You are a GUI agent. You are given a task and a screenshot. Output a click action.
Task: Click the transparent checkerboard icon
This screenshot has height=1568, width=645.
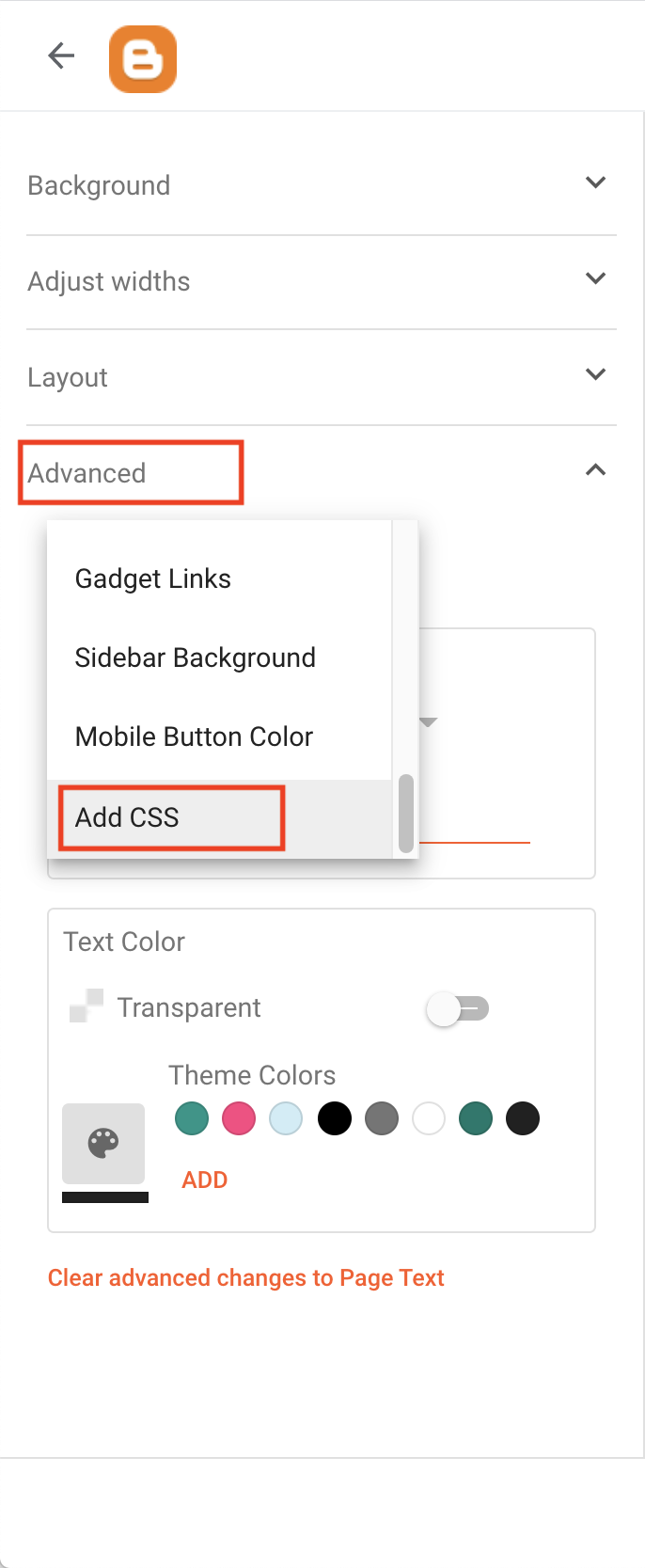pos(87,1006)
